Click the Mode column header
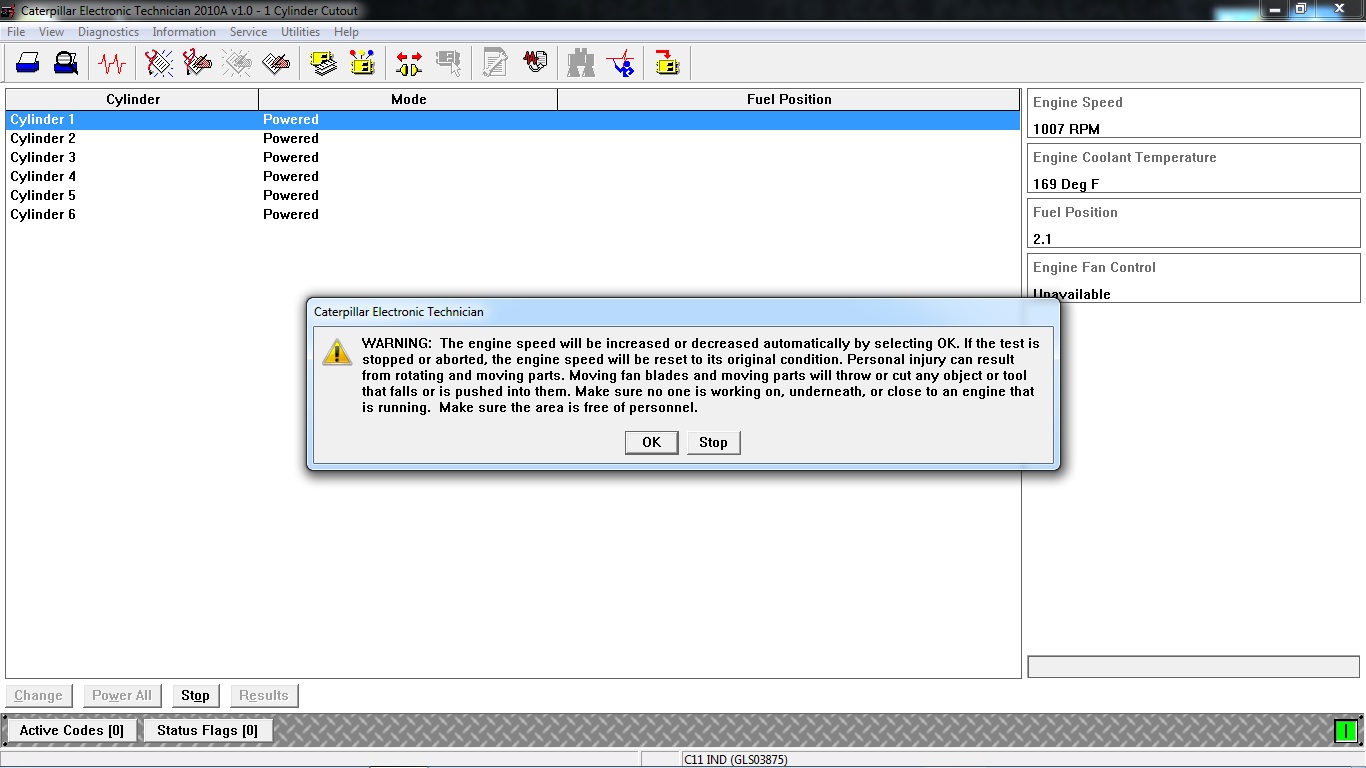1366x768 pixels. pyautogui.click(x=408, y=99)
